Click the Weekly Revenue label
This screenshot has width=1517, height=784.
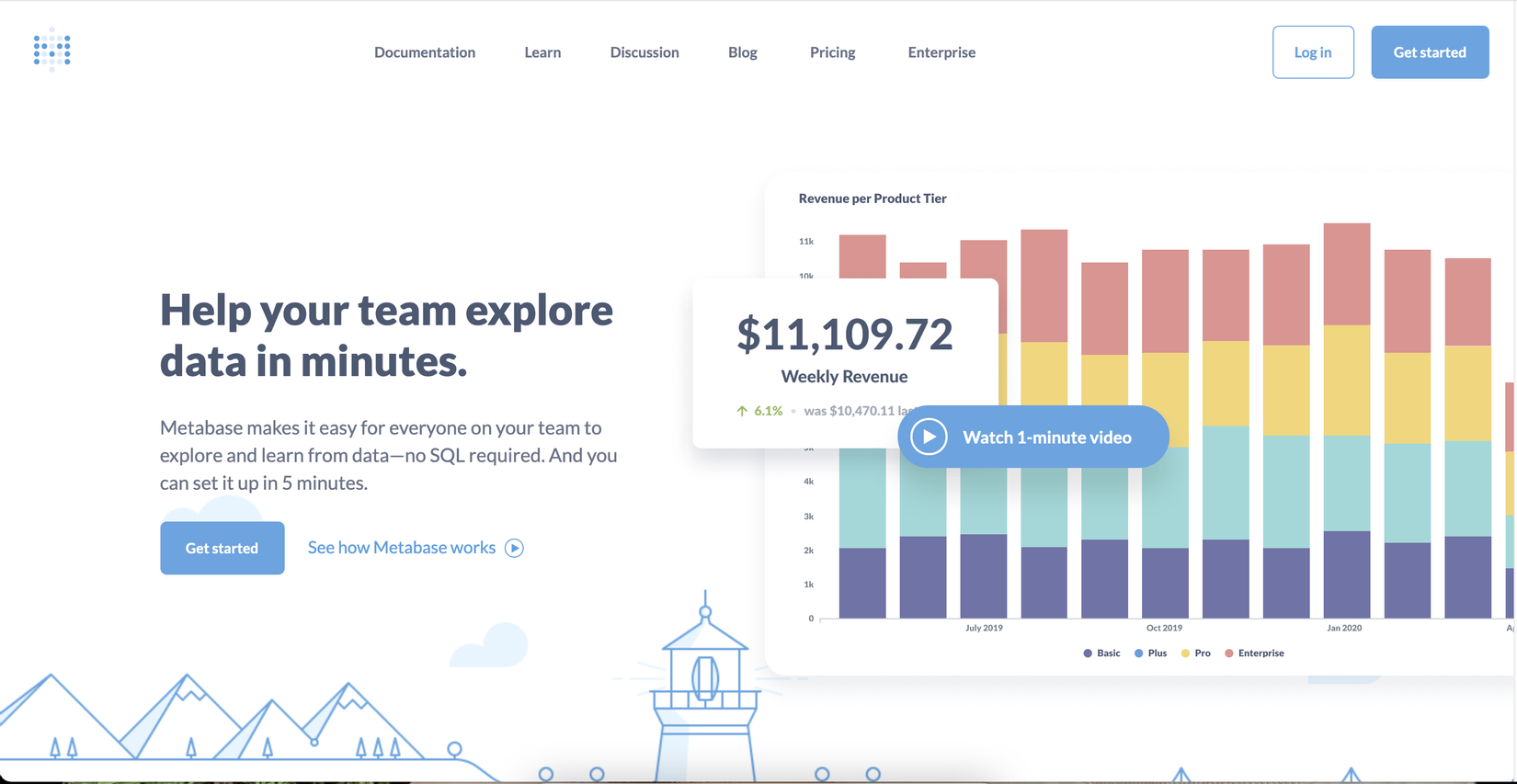[x=844, y=377]
